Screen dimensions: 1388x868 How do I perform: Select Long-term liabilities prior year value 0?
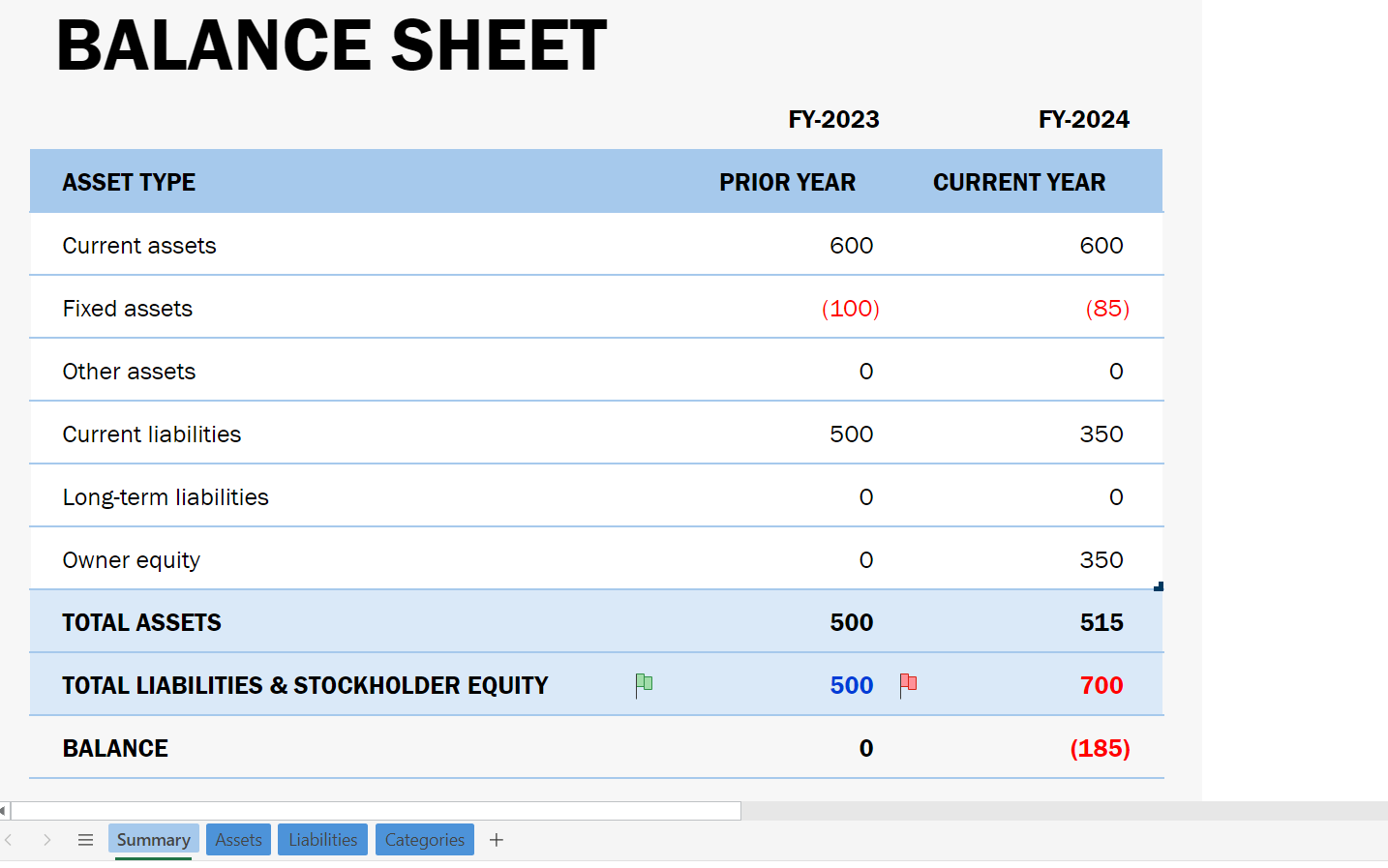coord(866,497)
